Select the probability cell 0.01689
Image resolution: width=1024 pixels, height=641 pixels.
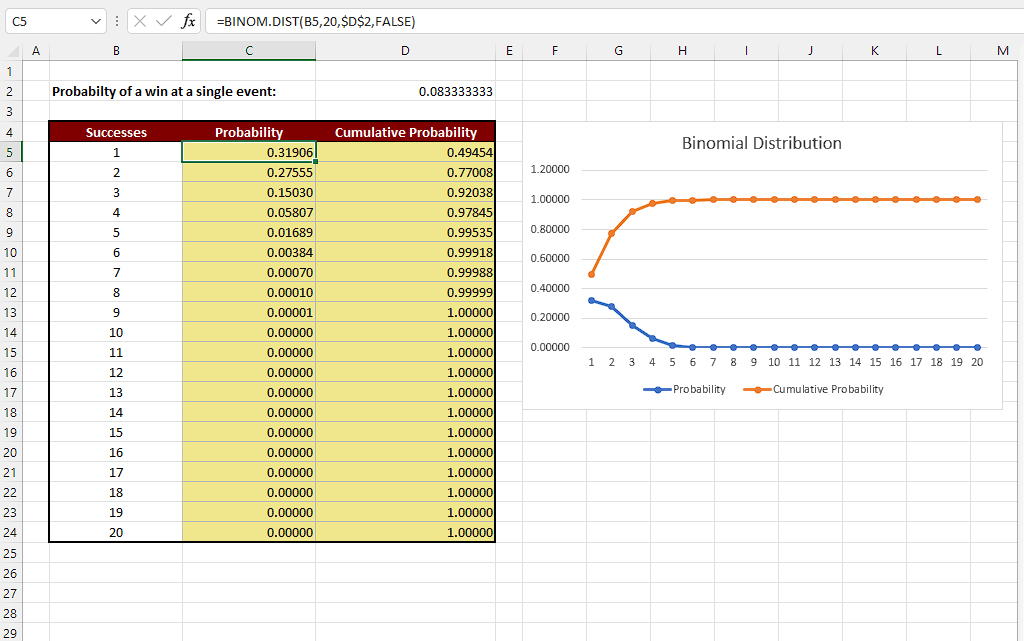(249, 232)
